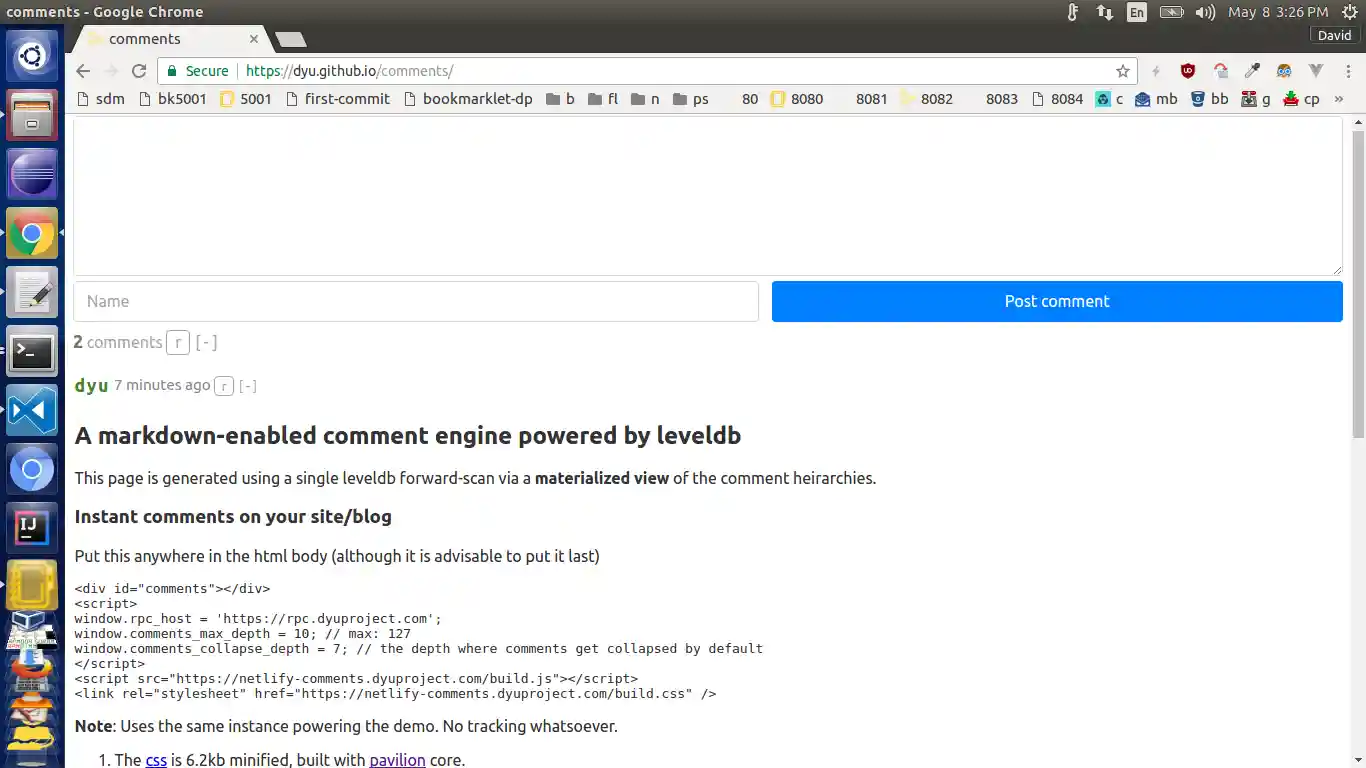
Task: Open the terminal from the dock
Action: point(33,352)
